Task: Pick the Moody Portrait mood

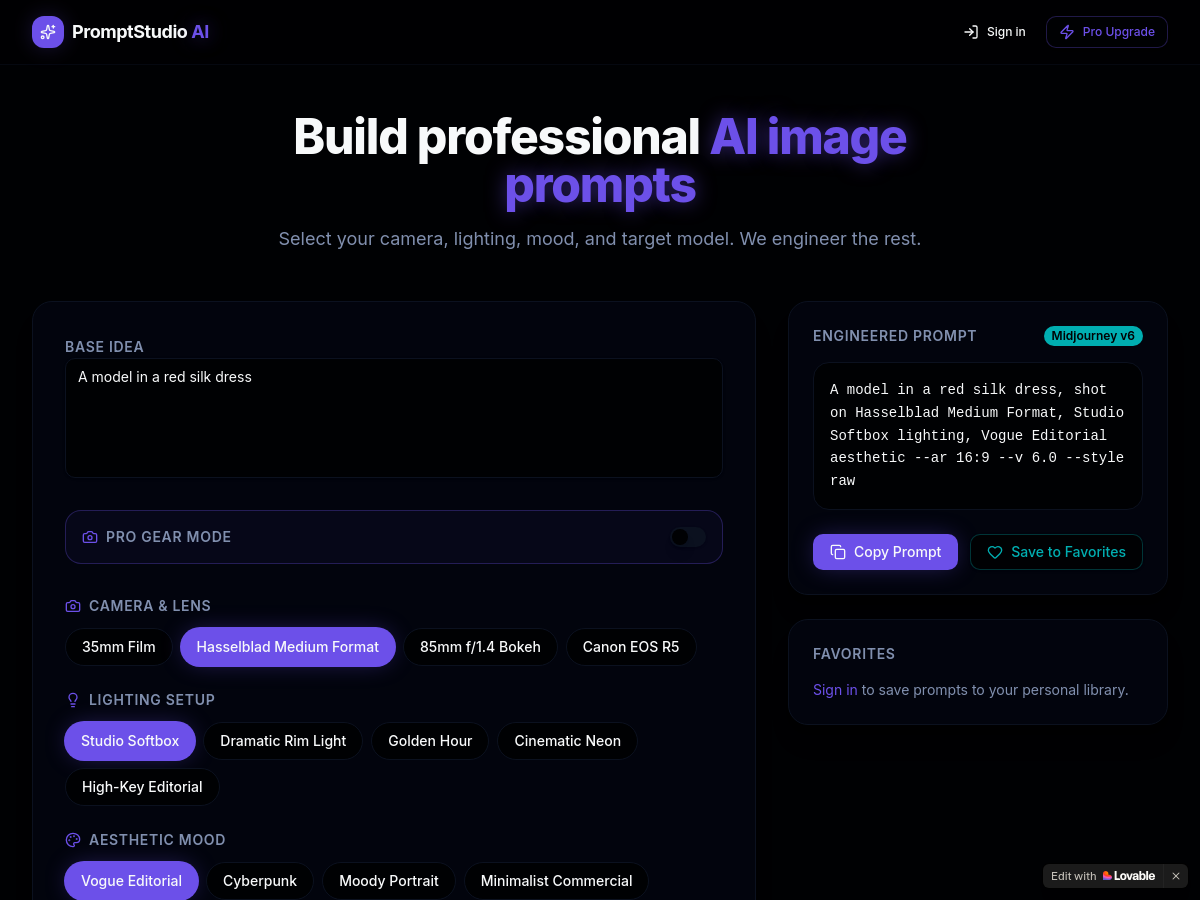Action: click(389, 881)
